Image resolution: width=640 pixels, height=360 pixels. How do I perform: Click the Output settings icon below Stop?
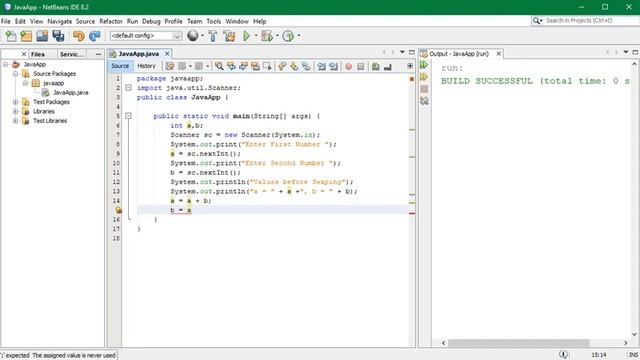point(424,100)
